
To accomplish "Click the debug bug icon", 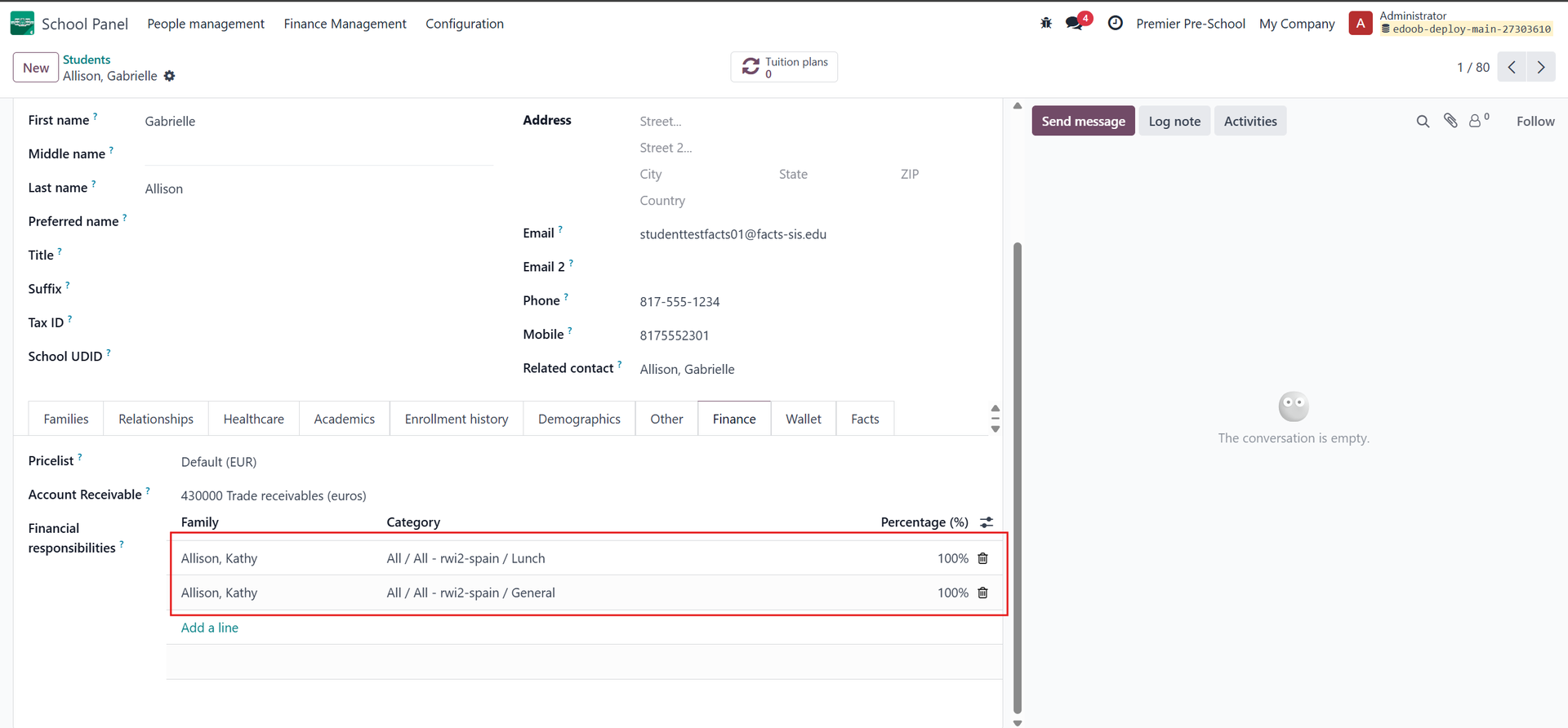I will tap(1046, 24).
